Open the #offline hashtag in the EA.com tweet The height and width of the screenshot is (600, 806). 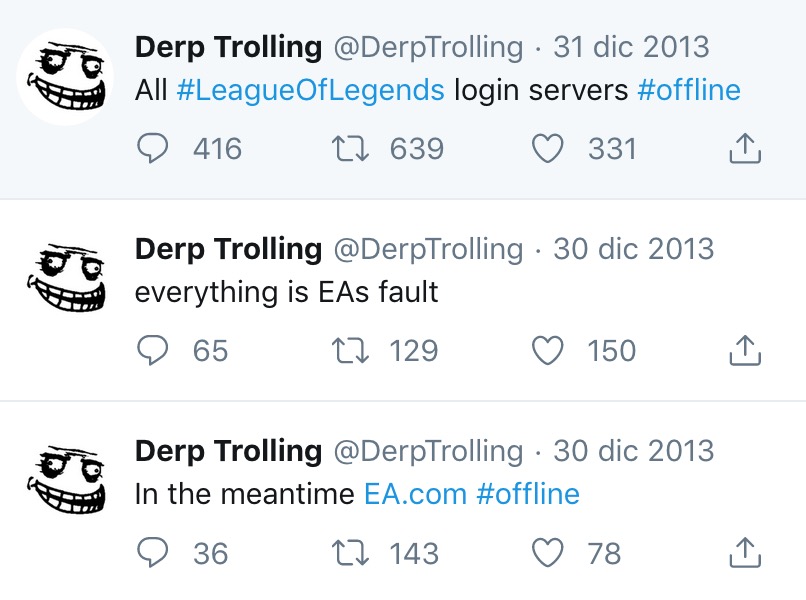click(x=528, y=494)
